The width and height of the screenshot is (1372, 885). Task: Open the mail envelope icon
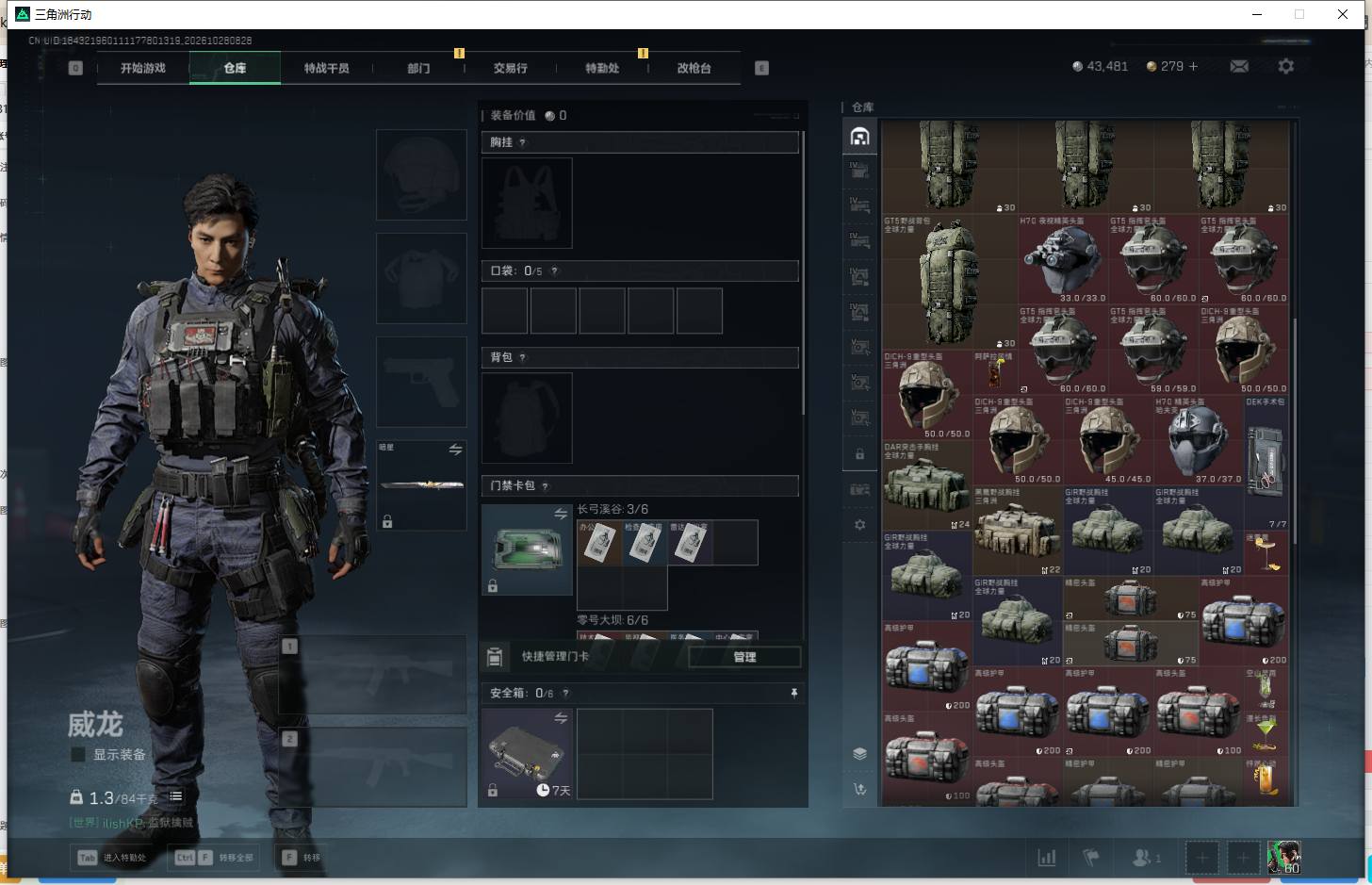1239,66
